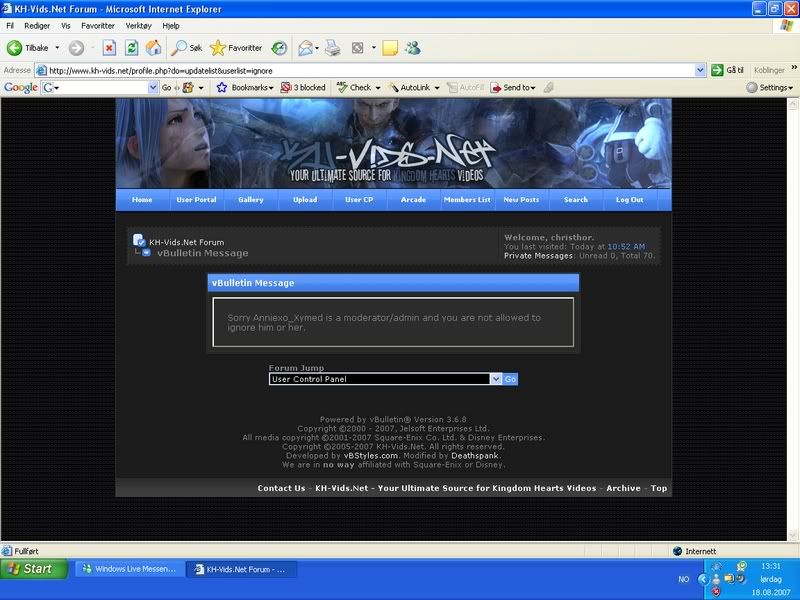Viewport: 800px width, 600px height.
Task: Click the page scrollbar up arrow
Action: point(792,104)
